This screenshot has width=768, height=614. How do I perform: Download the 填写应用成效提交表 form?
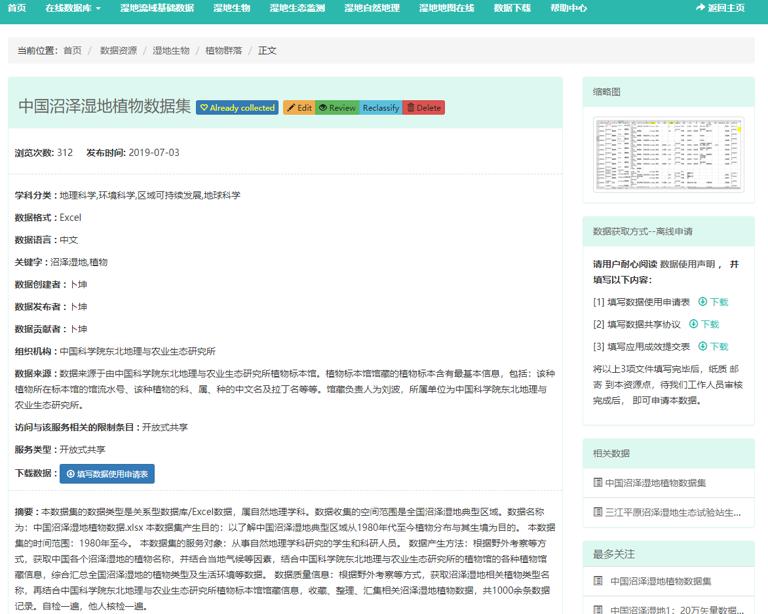713,346
